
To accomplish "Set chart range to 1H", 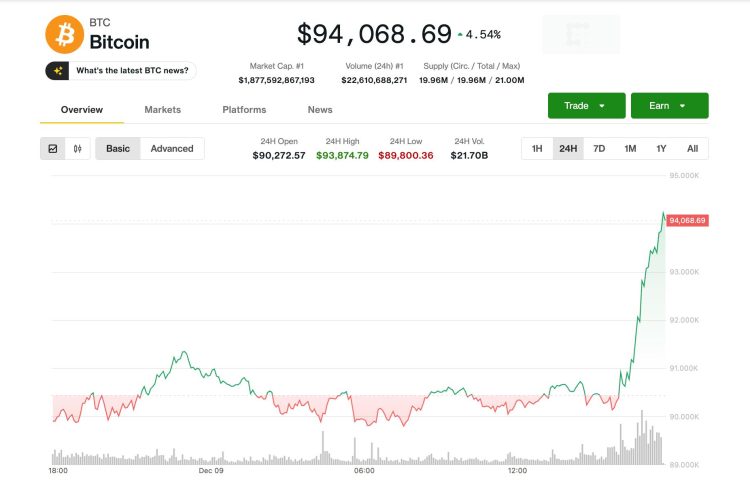I will coord(537,149).
